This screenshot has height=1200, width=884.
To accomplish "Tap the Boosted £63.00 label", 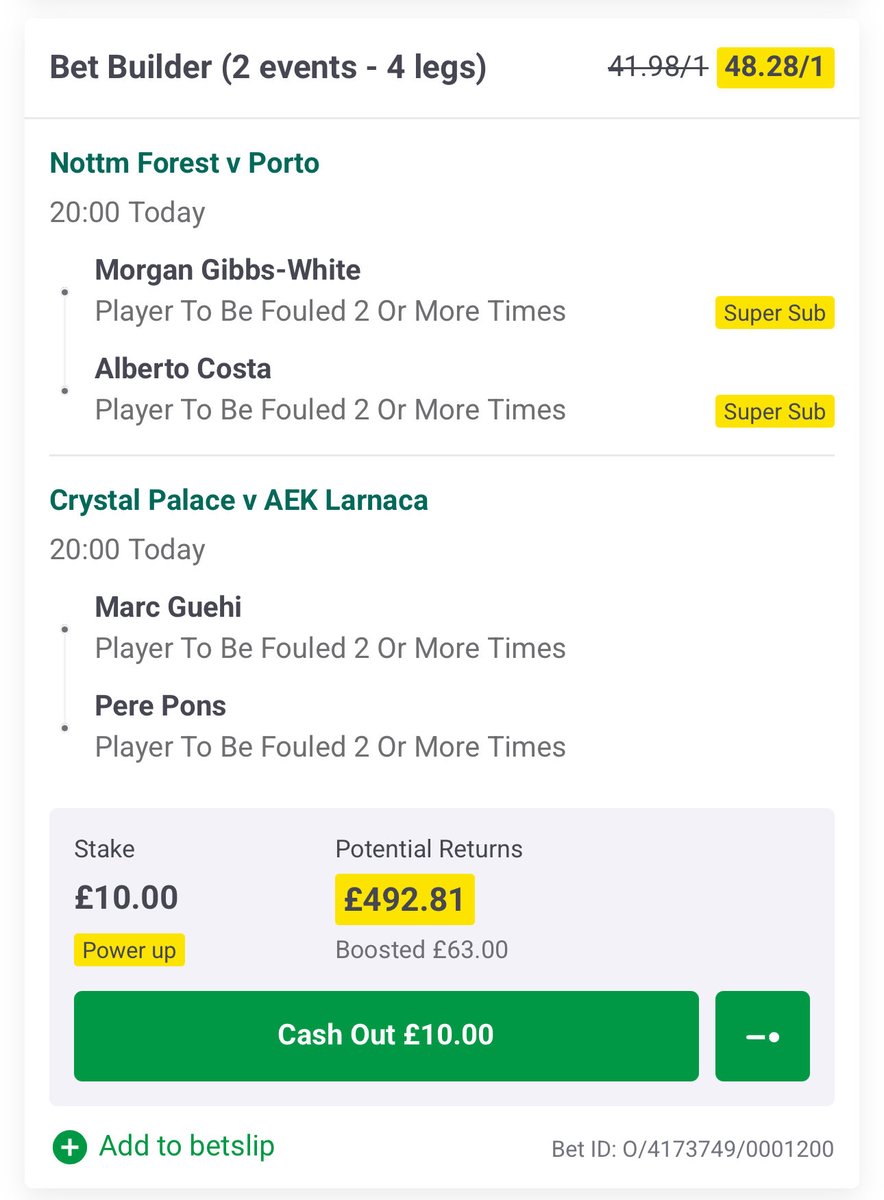I will [x=422, y=949].
